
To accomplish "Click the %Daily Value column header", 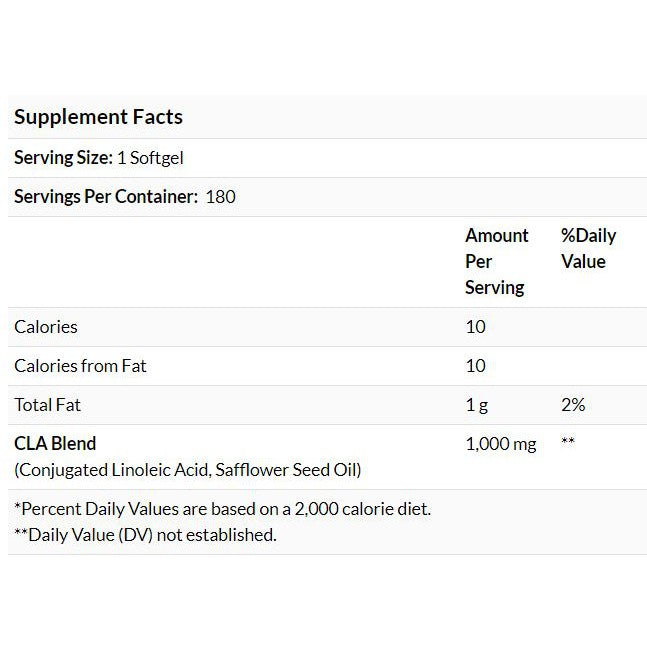I will pyautogui.click(x=588, y=248).
